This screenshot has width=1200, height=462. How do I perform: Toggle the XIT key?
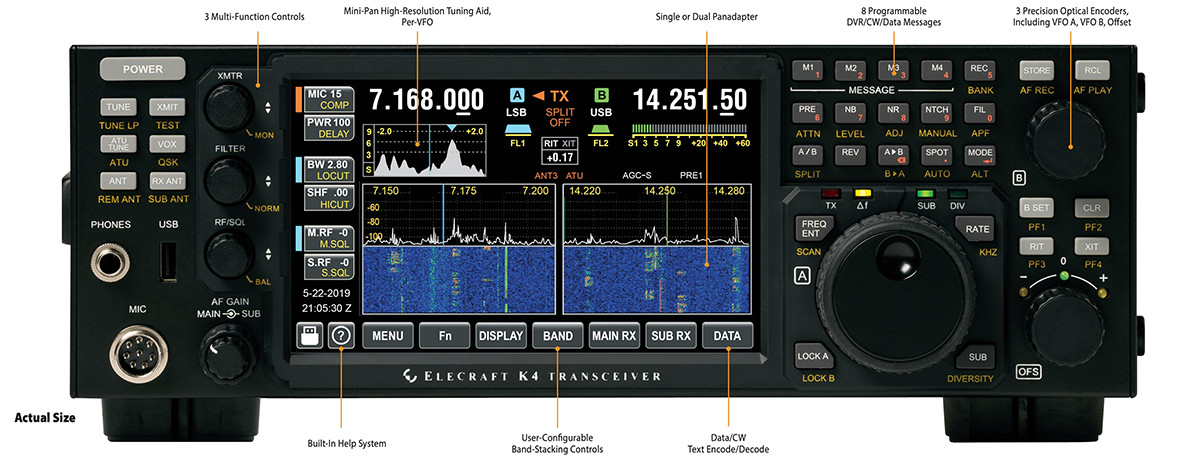coord(1091,246)
